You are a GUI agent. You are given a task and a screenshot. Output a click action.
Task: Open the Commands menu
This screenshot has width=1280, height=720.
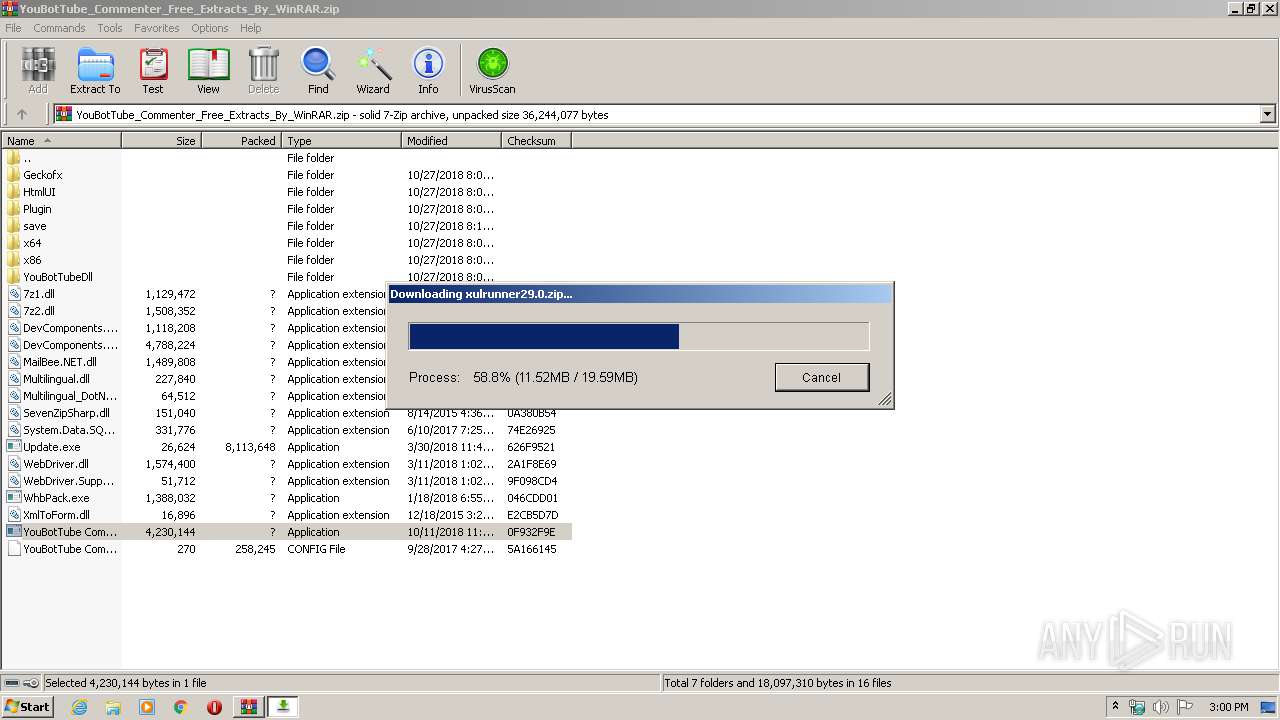[59, 28]
